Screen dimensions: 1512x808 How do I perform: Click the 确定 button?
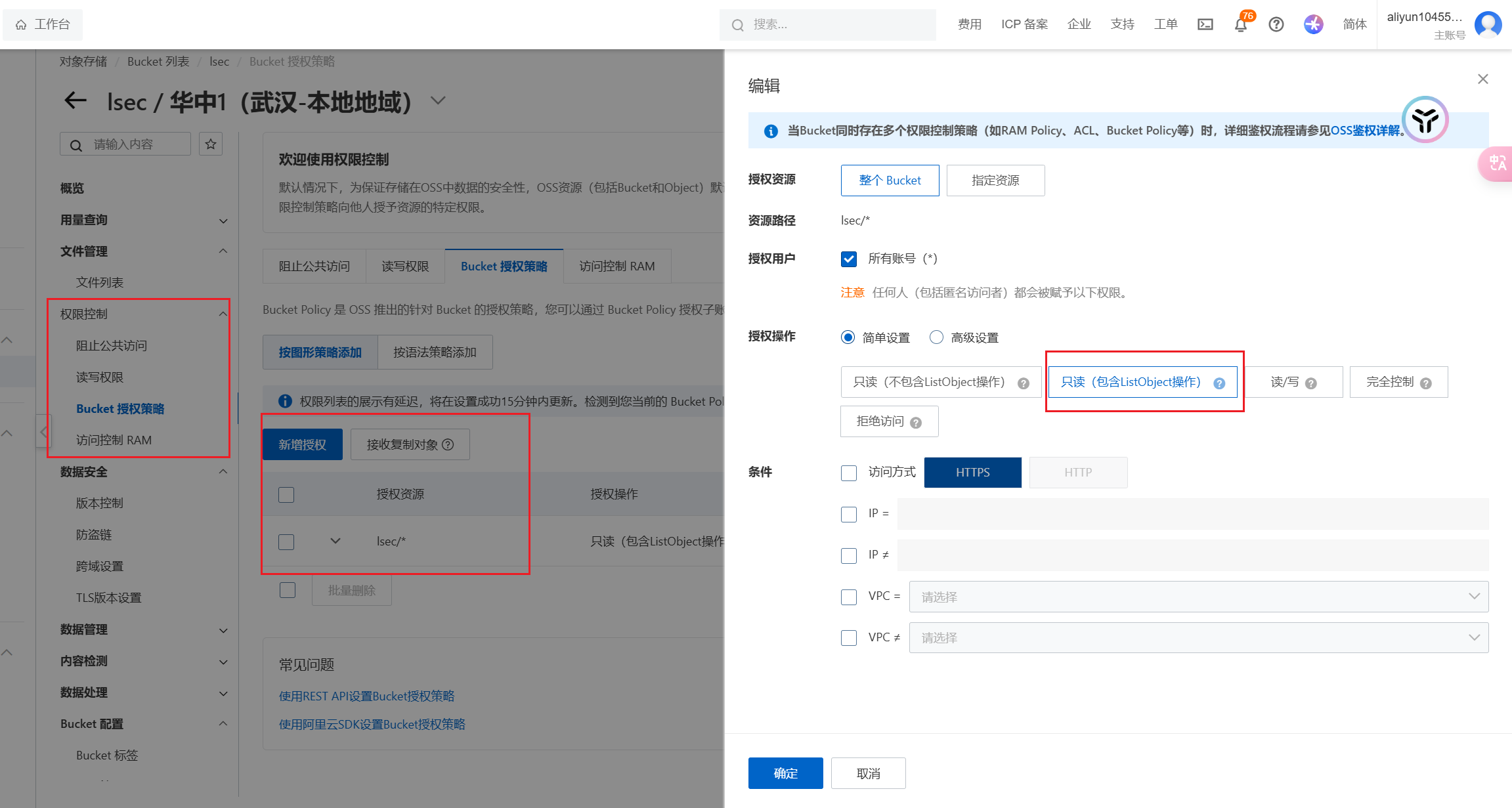coord(785,773)
